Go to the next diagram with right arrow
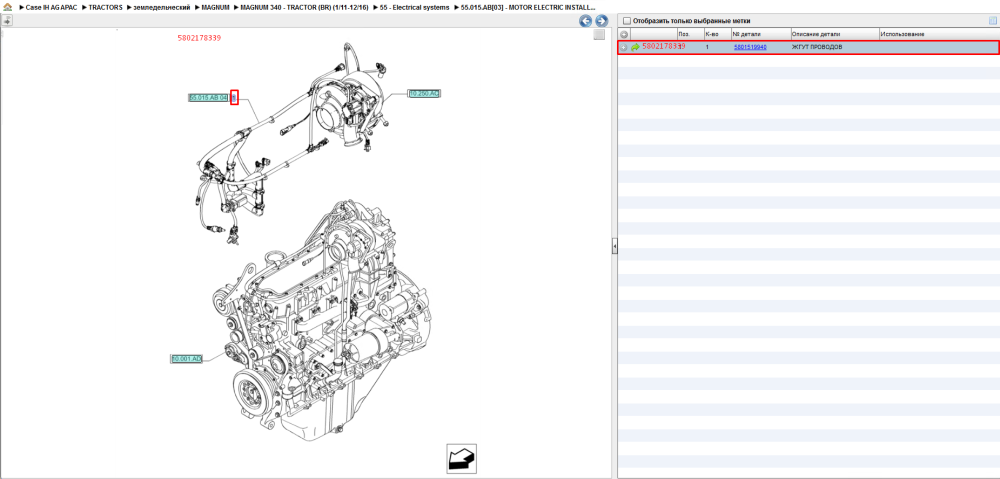The width and height of the screenshot is (1000, 479). click(x=601, y=21)
